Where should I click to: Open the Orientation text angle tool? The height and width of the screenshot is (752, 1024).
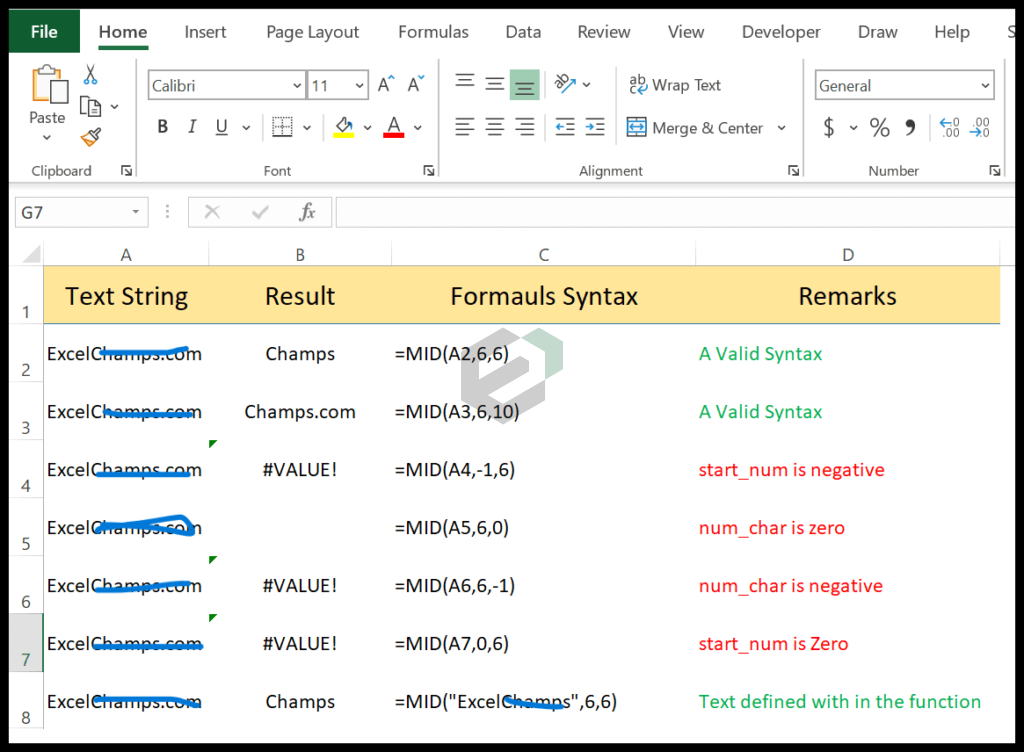click(x=565, y=84)
